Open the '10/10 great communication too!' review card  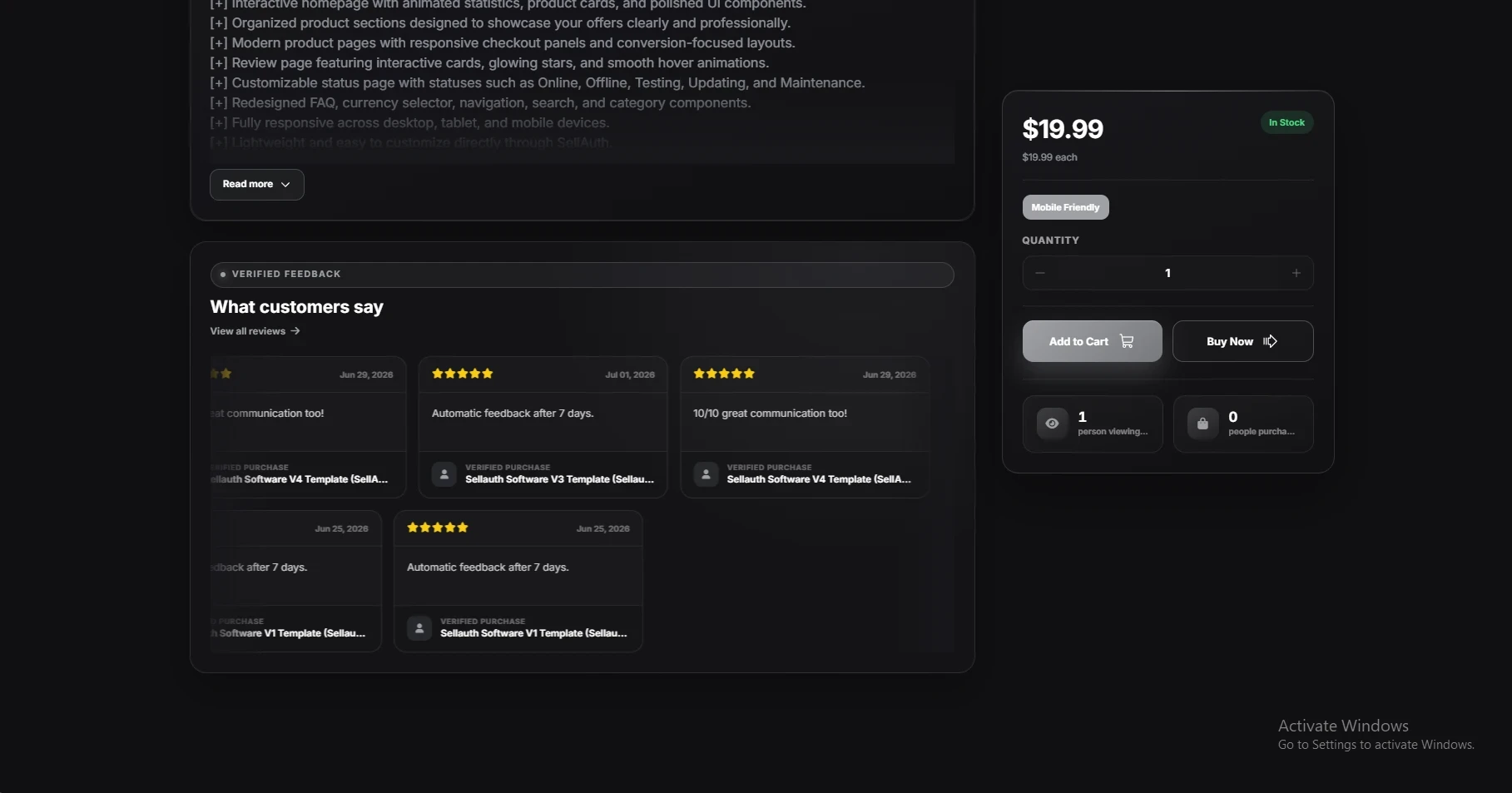click(x=805, y=427)
